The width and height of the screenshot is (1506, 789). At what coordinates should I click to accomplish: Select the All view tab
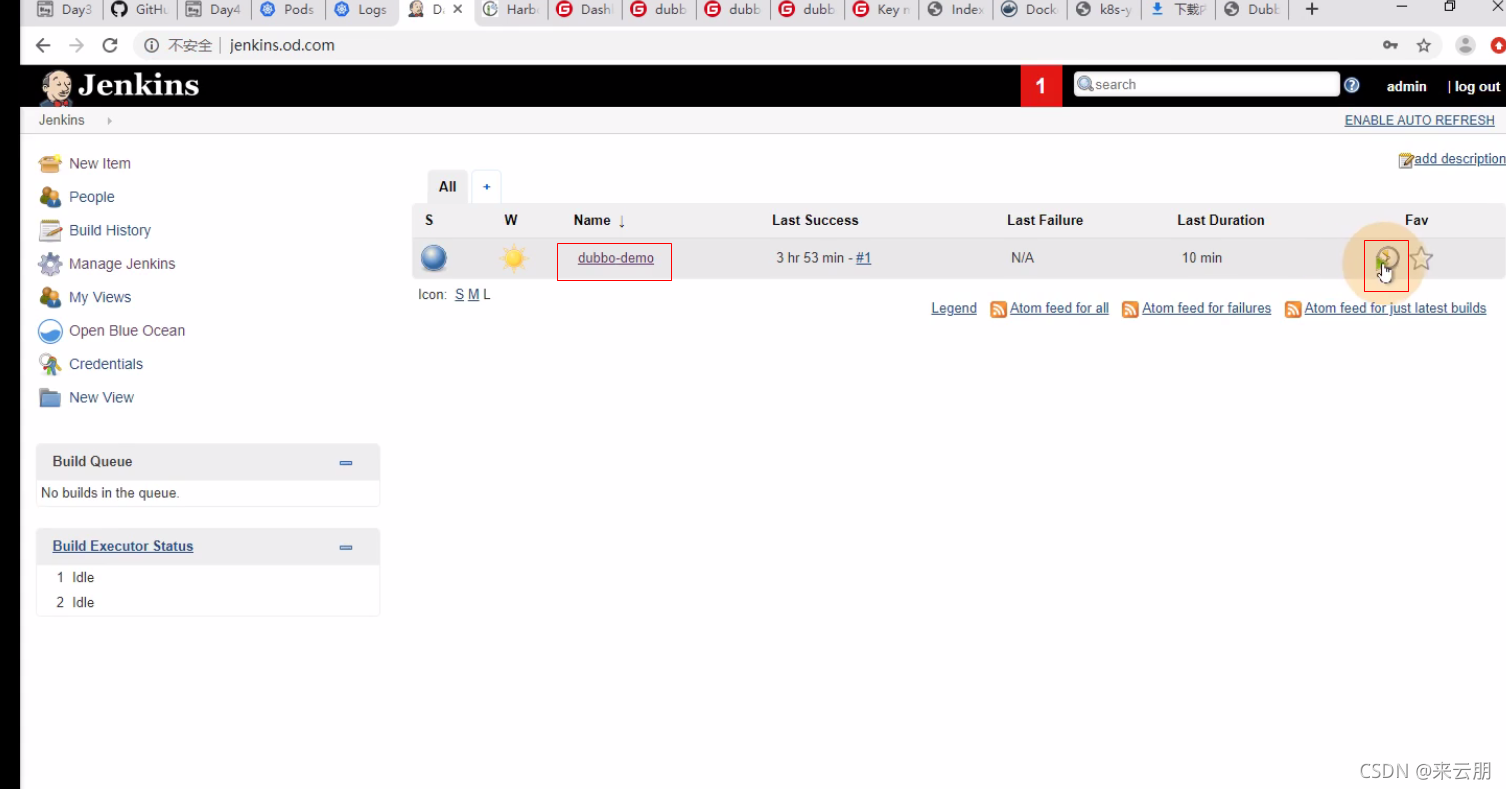(447, 186)
